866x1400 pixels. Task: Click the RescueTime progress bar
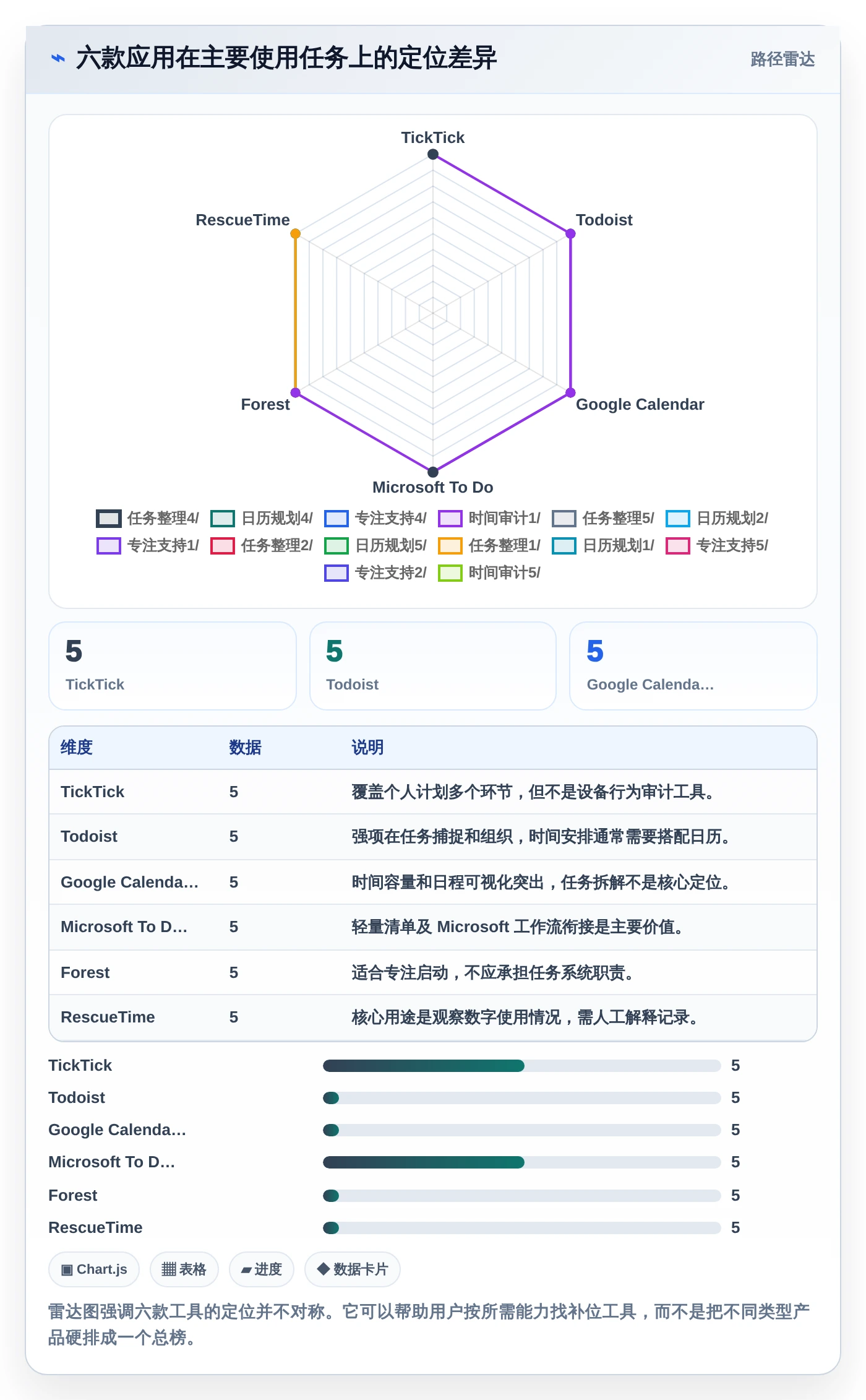[522, 1227]
